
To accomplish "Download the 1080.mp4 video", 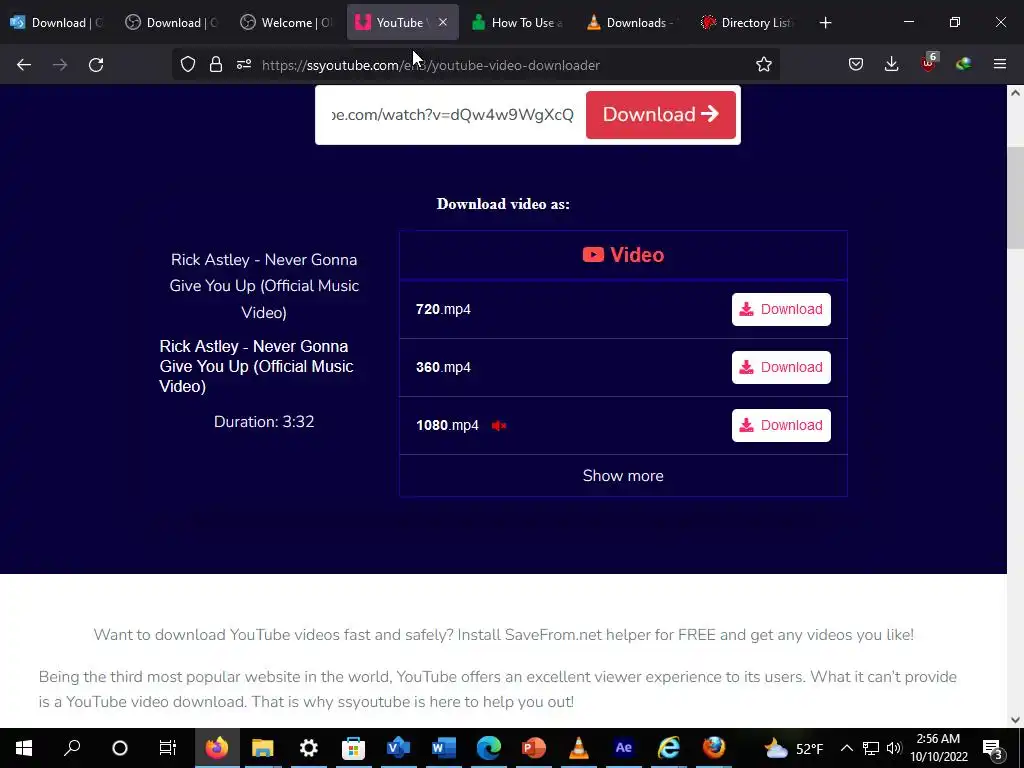I will pyautogui.click(x=781, y=425).
